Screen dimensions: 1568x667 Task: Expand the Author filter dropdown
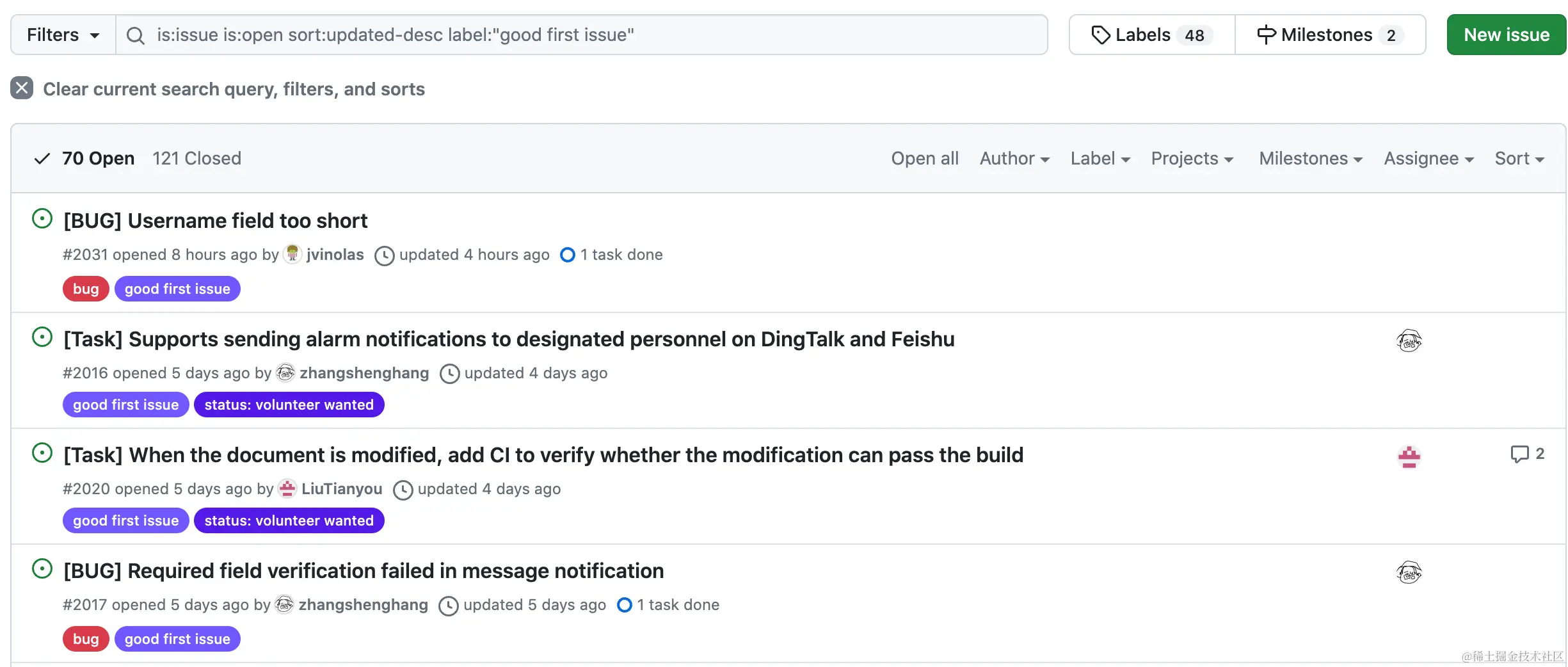(x=1014, y=158)
